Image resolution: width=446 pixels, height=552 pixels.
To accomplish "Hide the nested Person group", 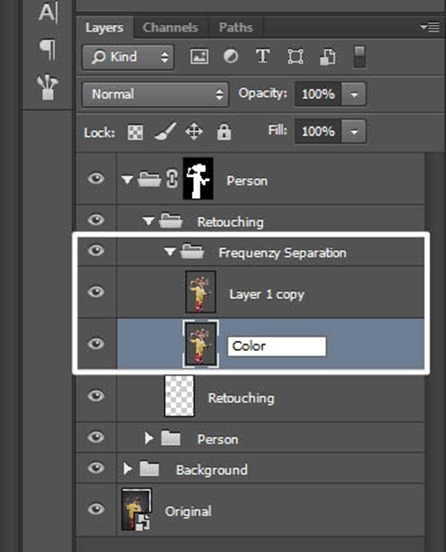I will 96,437.
